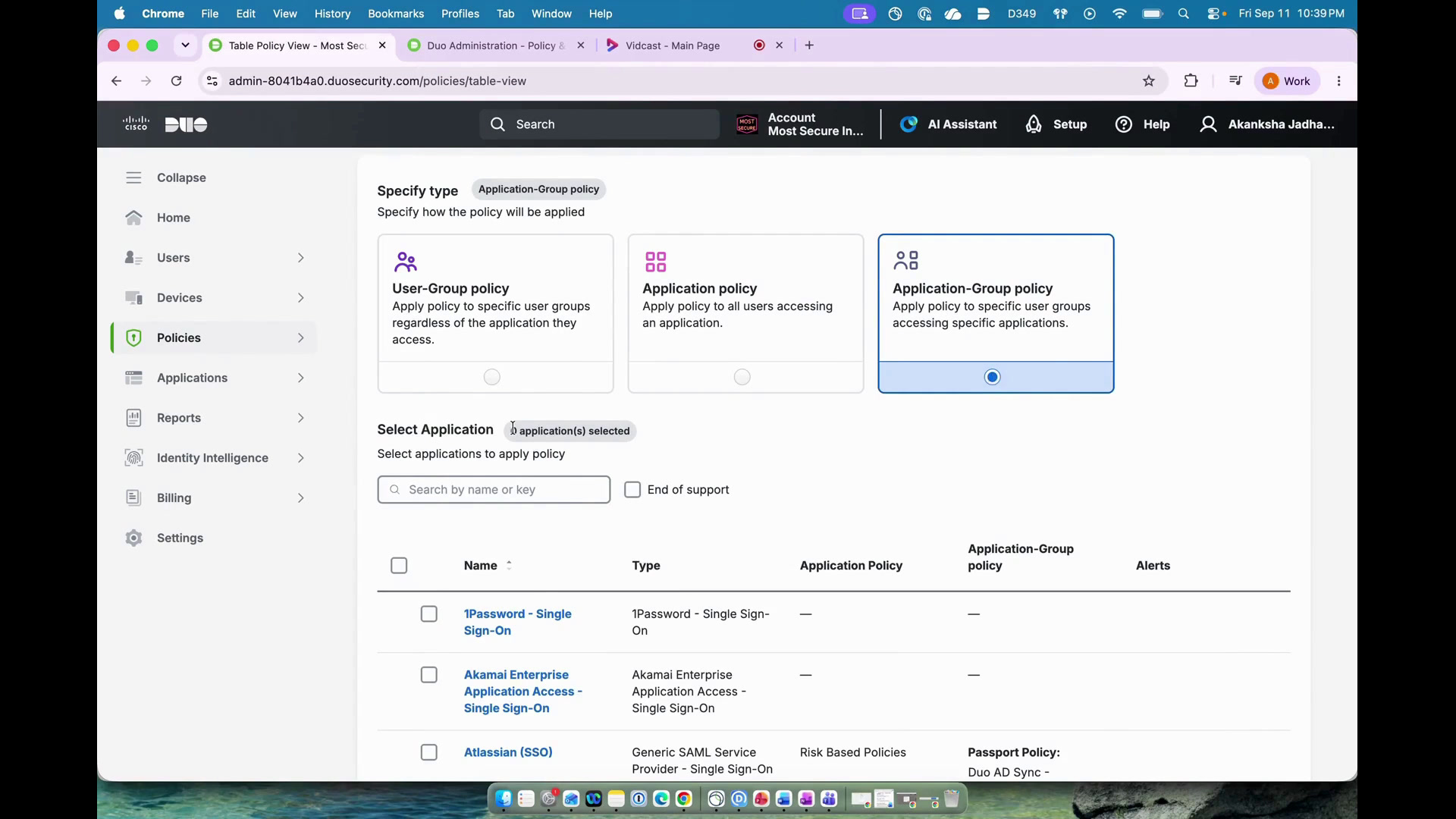Click the header Search box
The image size is (1456, 819).
599,124
